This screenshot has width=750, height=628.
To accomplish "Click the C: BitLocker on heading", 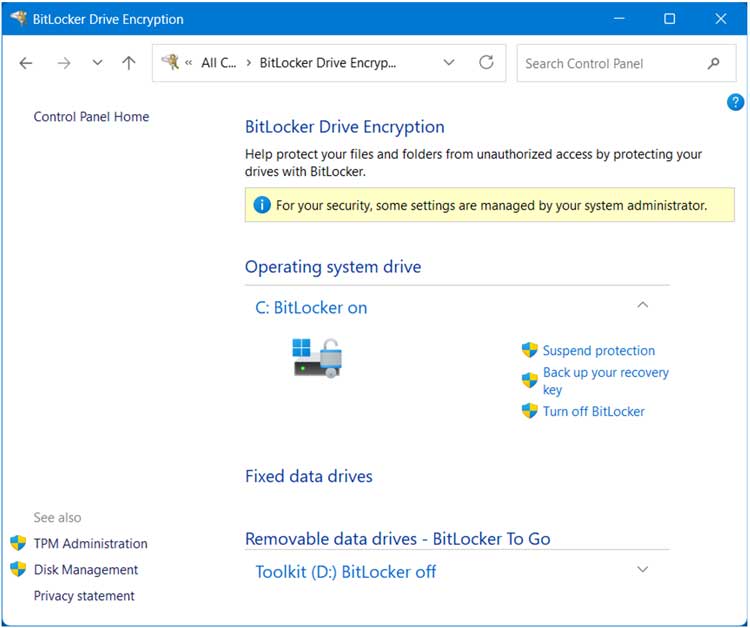I will (x=311, y=308).
